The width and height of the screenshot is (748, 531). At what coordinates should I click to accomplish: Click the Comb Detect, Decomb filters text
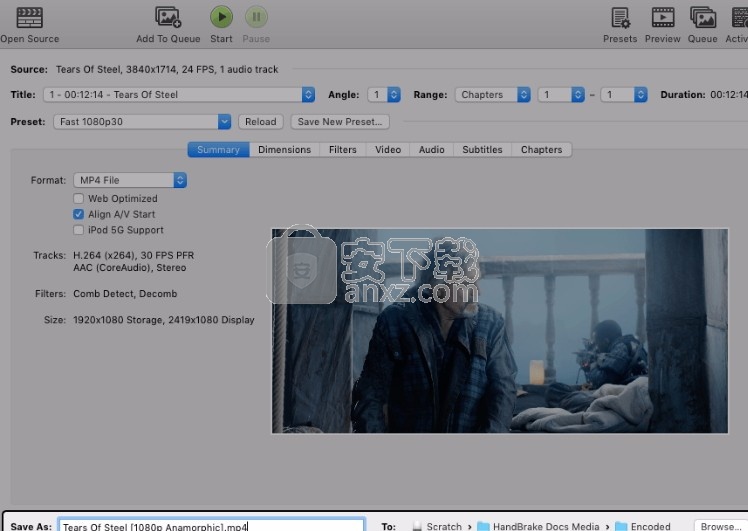[125, 294]
